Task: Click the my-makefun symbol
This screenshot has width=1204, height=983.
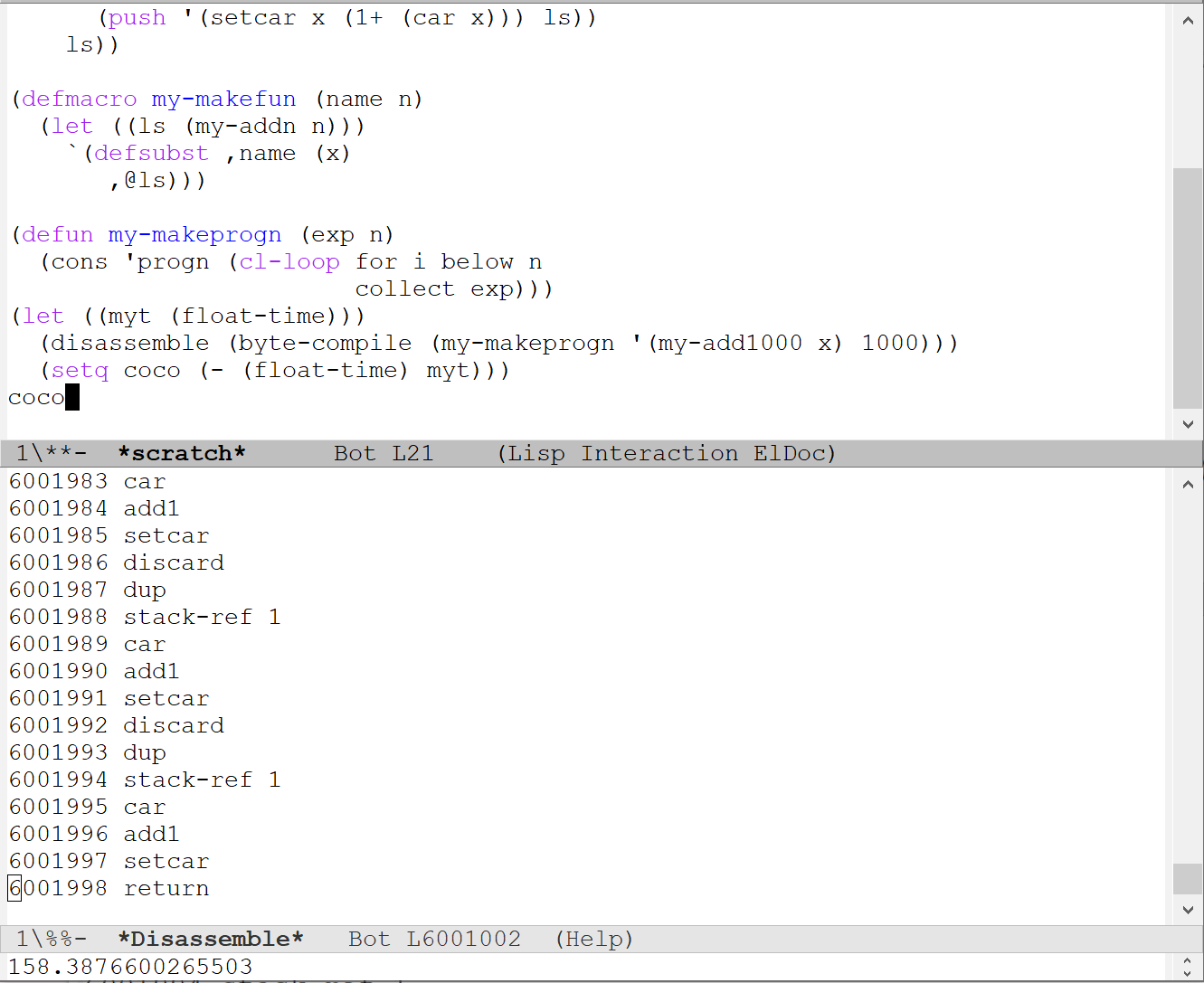Action: tap(223, 99)
